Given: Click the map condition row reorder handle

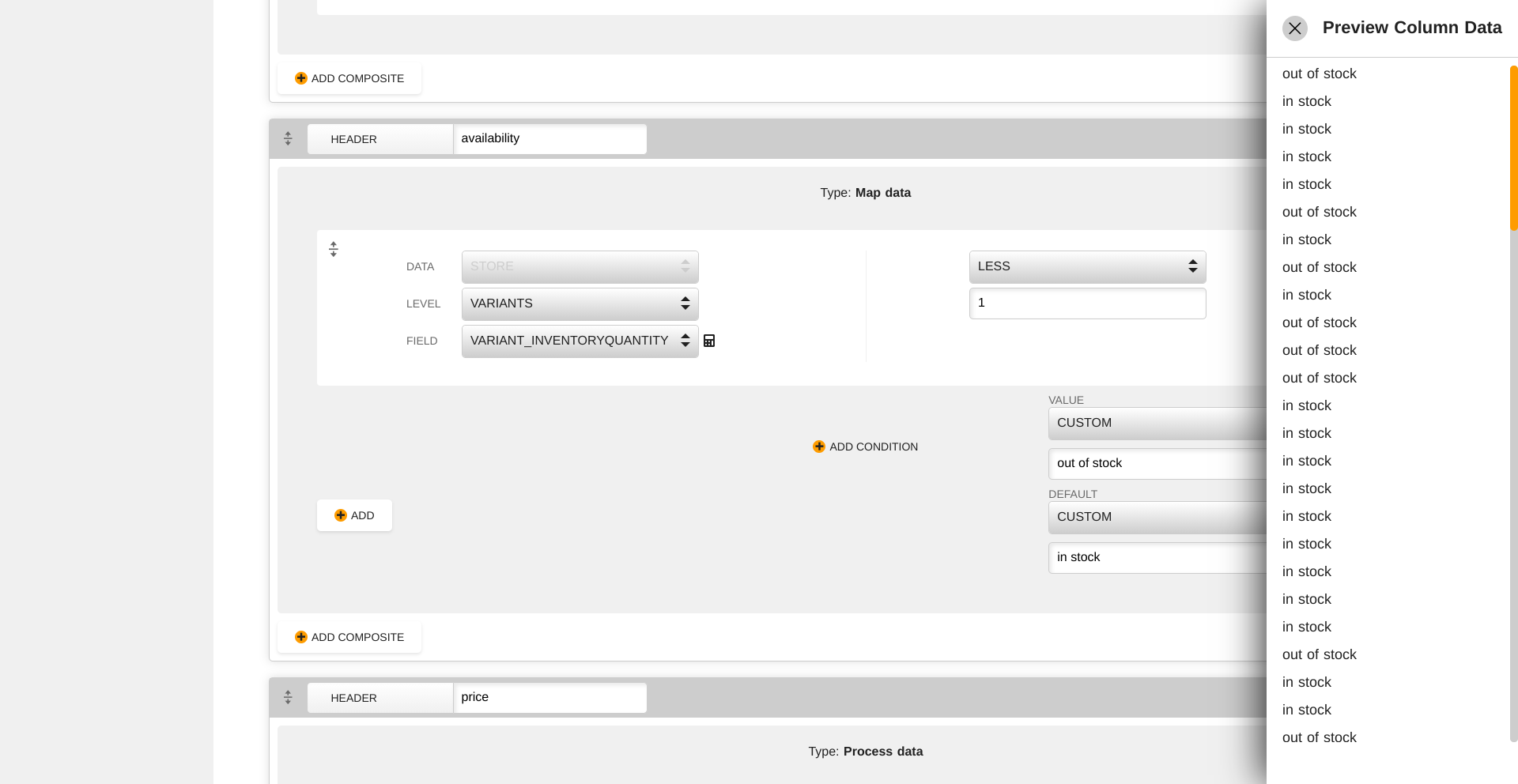Looking at the screenshot, I should click(x=334, y=249).
